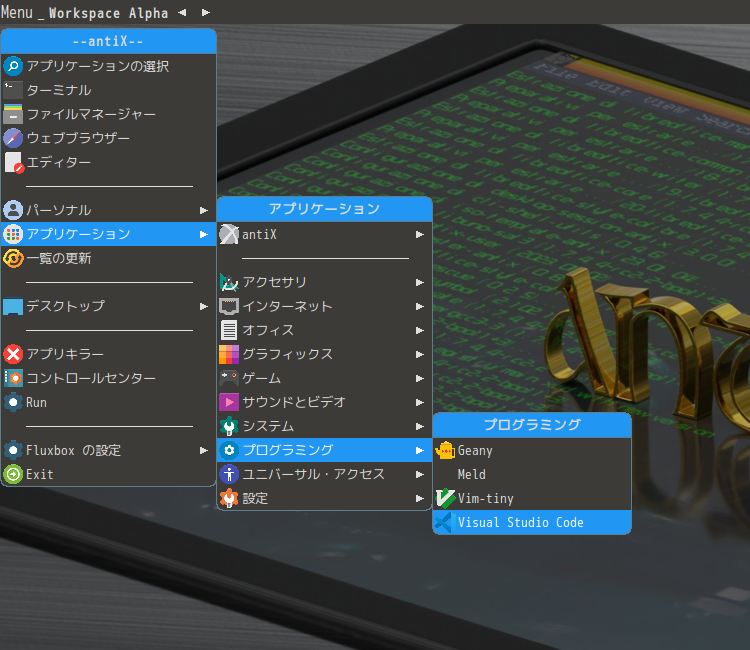Image resolution: width=750 pixels, height=650 pixels.
Task: Click the game controller icon
Action: pos(229,378)
